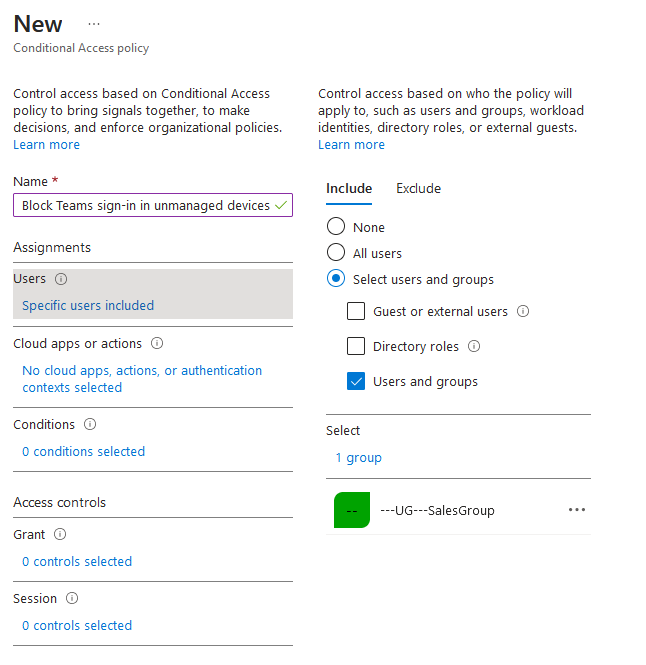Click the Conditions info icon
646x665 pixels.
(90, 424)
